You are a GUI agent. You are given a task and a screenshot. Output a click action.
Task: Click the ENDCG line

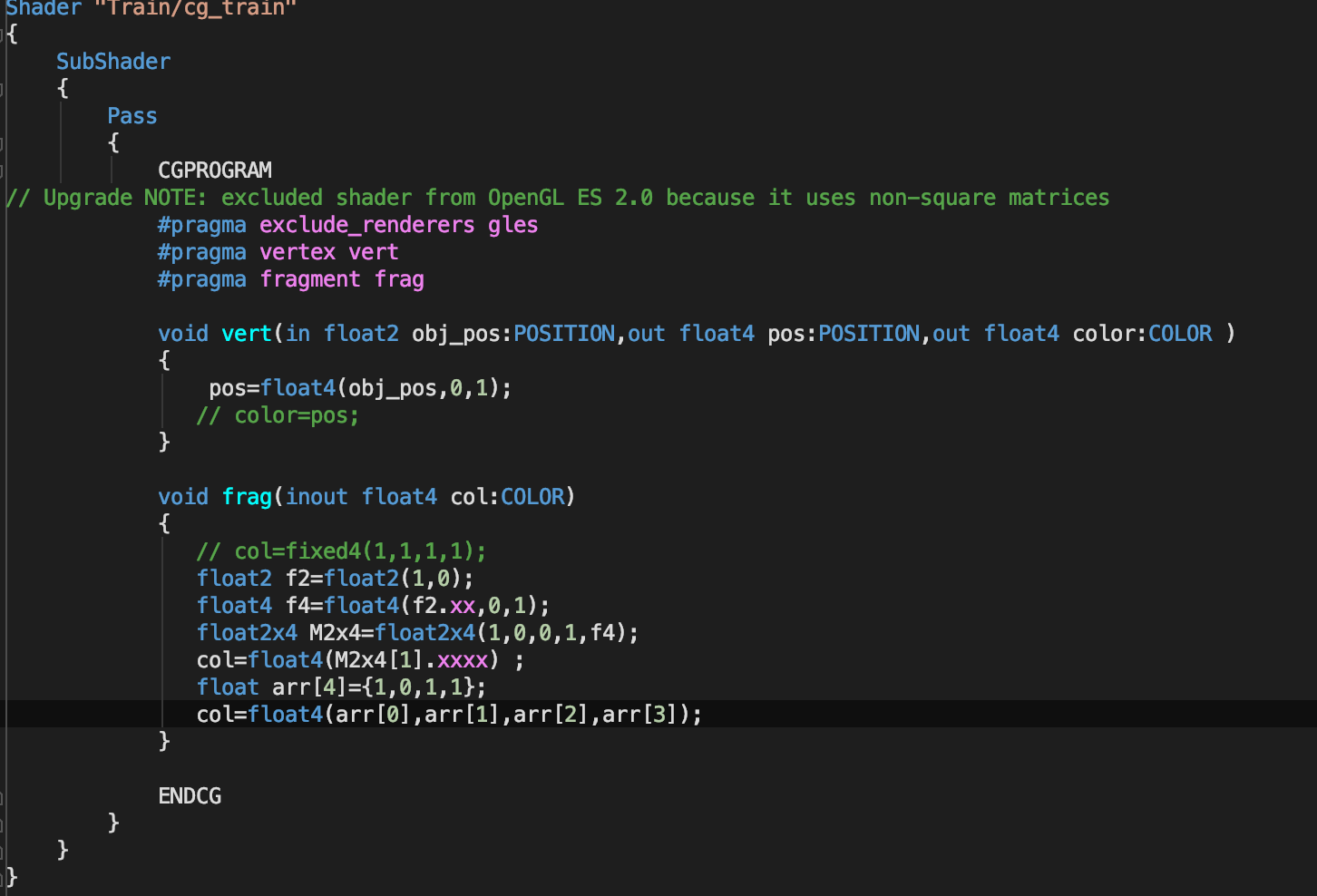tap(190, 796)
